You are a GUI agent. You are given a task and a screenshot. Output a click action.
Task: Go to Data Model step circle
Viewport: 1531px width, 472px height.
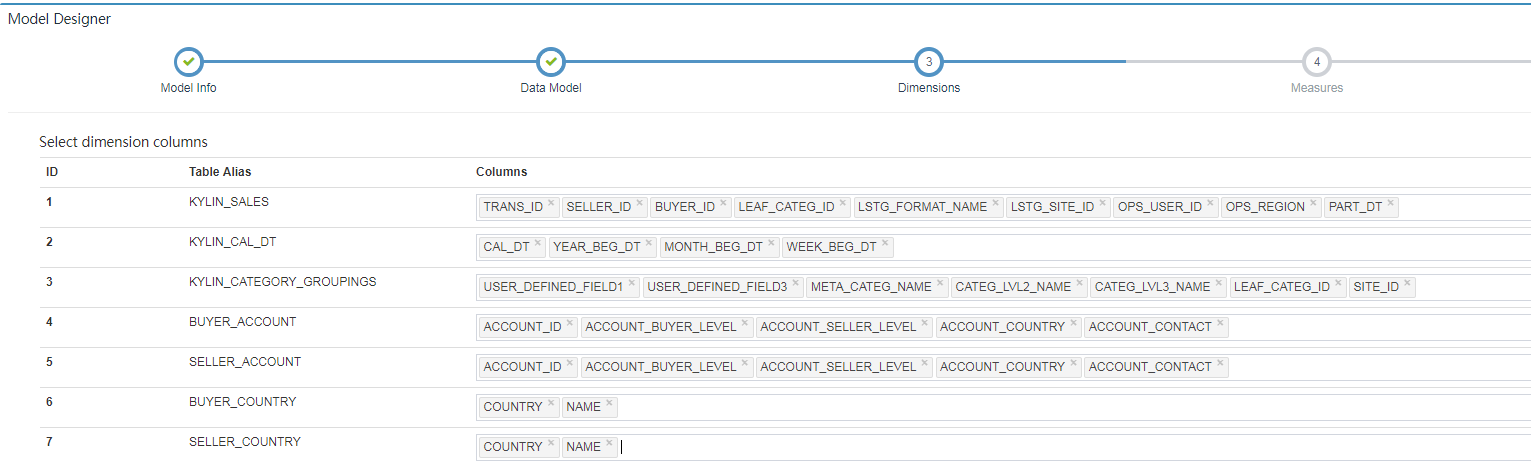click(x=551, y=62)
